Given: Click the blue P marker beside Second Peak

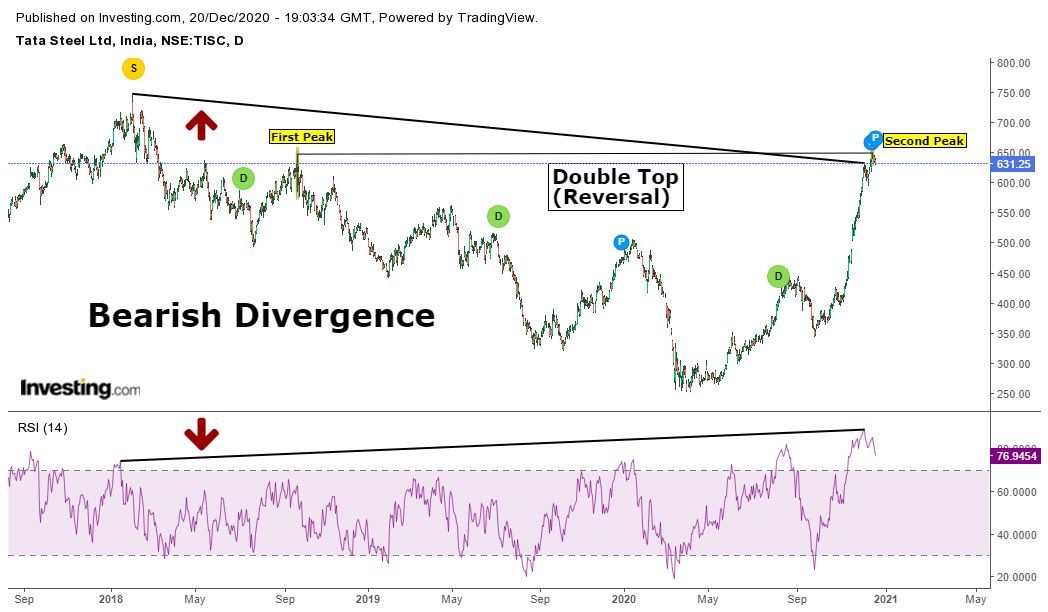Looking at the screenshot, I should (x=875, y=138).
